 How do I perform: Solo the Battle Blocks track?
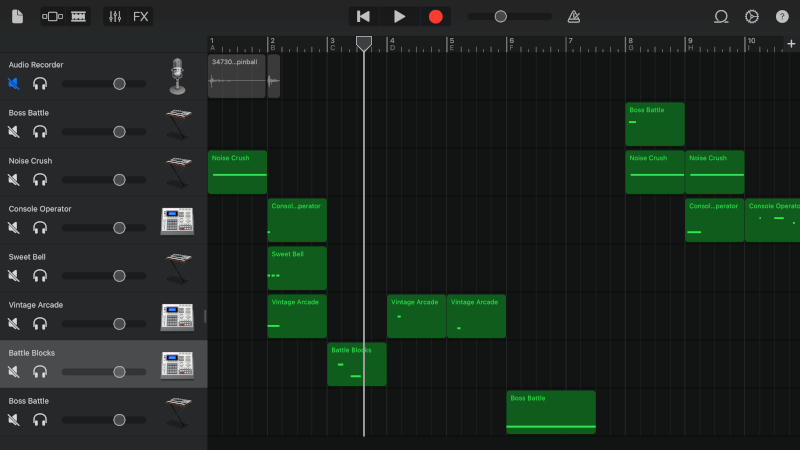coord(40,371)
